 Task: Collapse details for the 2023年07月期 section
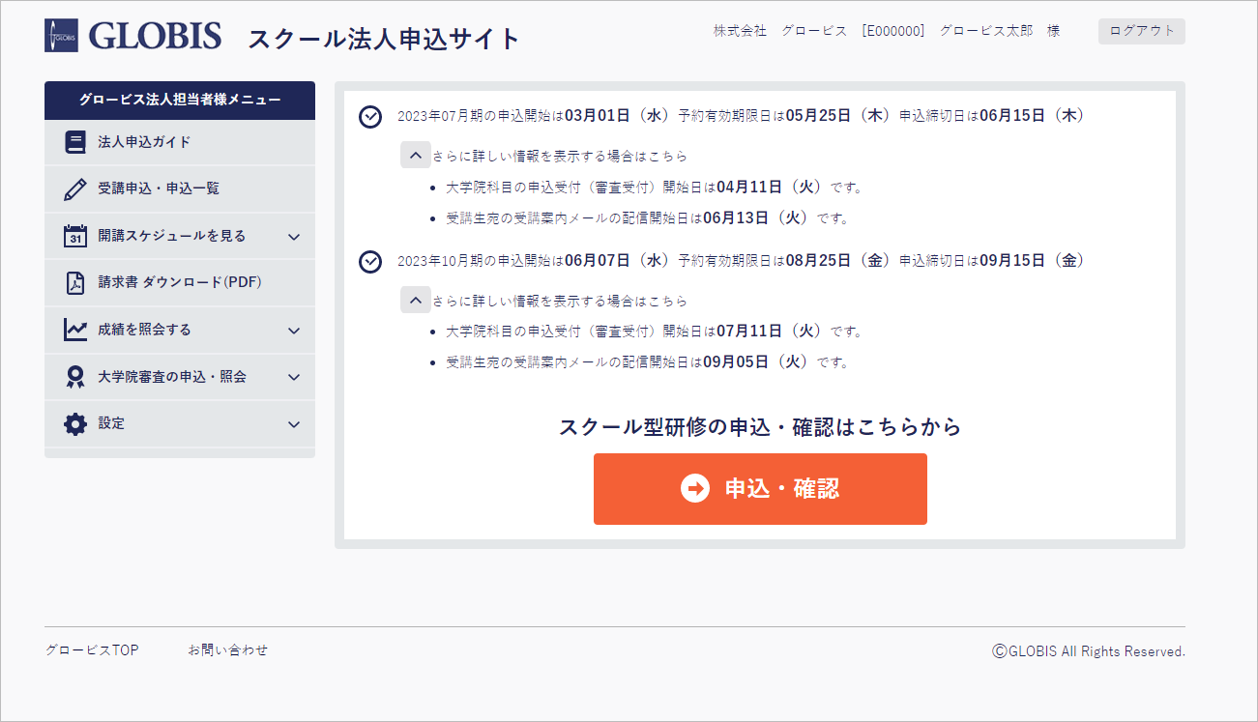pos(415,156)
